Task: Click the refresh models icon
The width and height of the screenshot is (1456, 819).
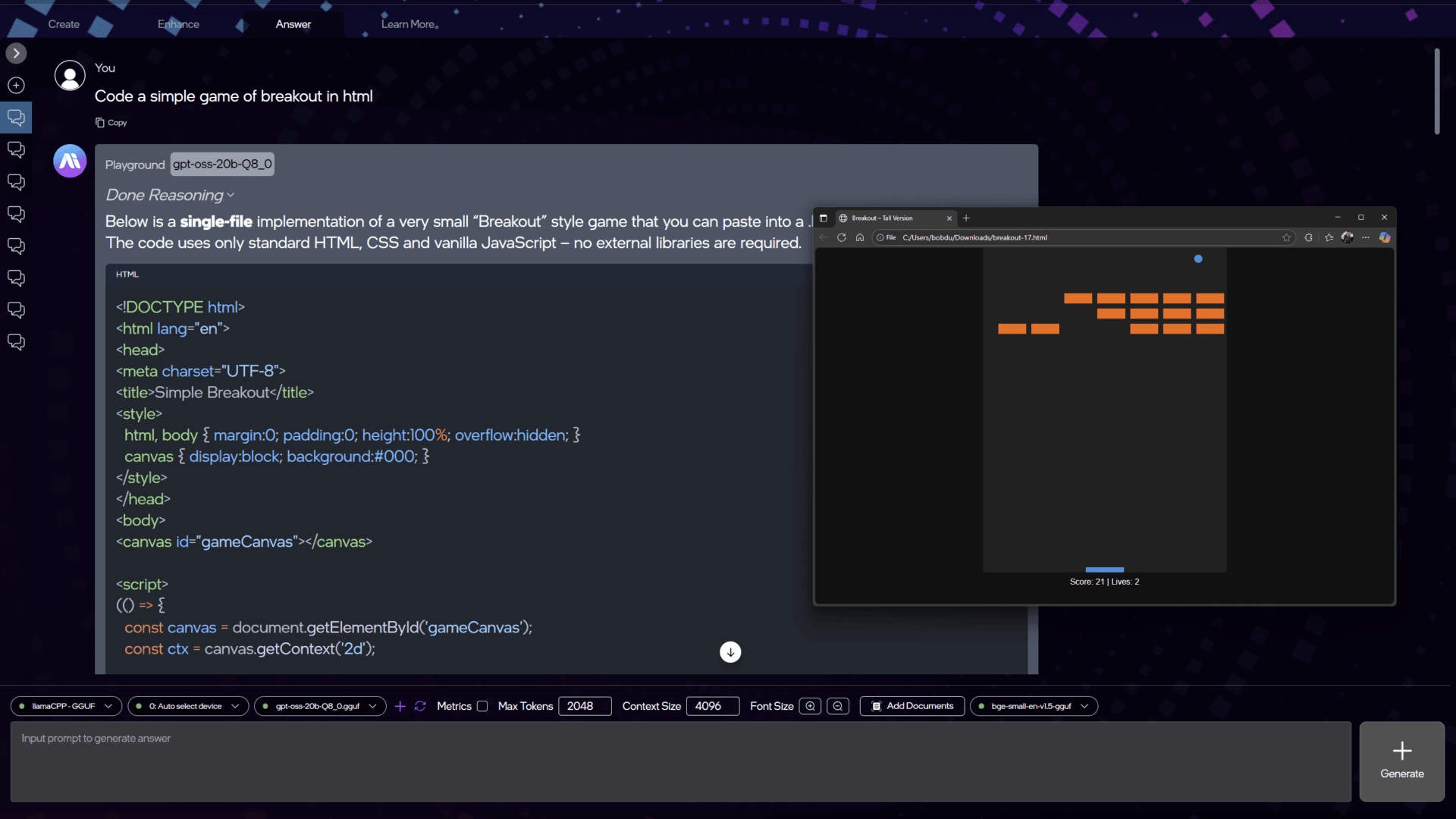Action: pyautogui.click(x=420, y=706)
